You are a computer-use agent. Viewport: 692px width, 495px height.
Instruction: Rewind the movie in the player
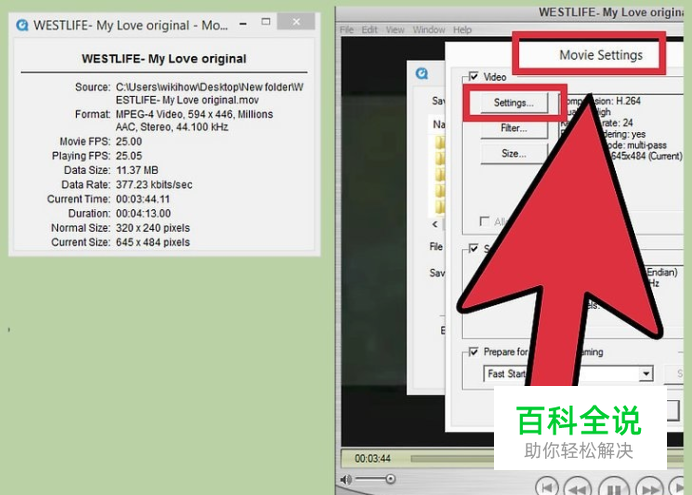(578, 488)
